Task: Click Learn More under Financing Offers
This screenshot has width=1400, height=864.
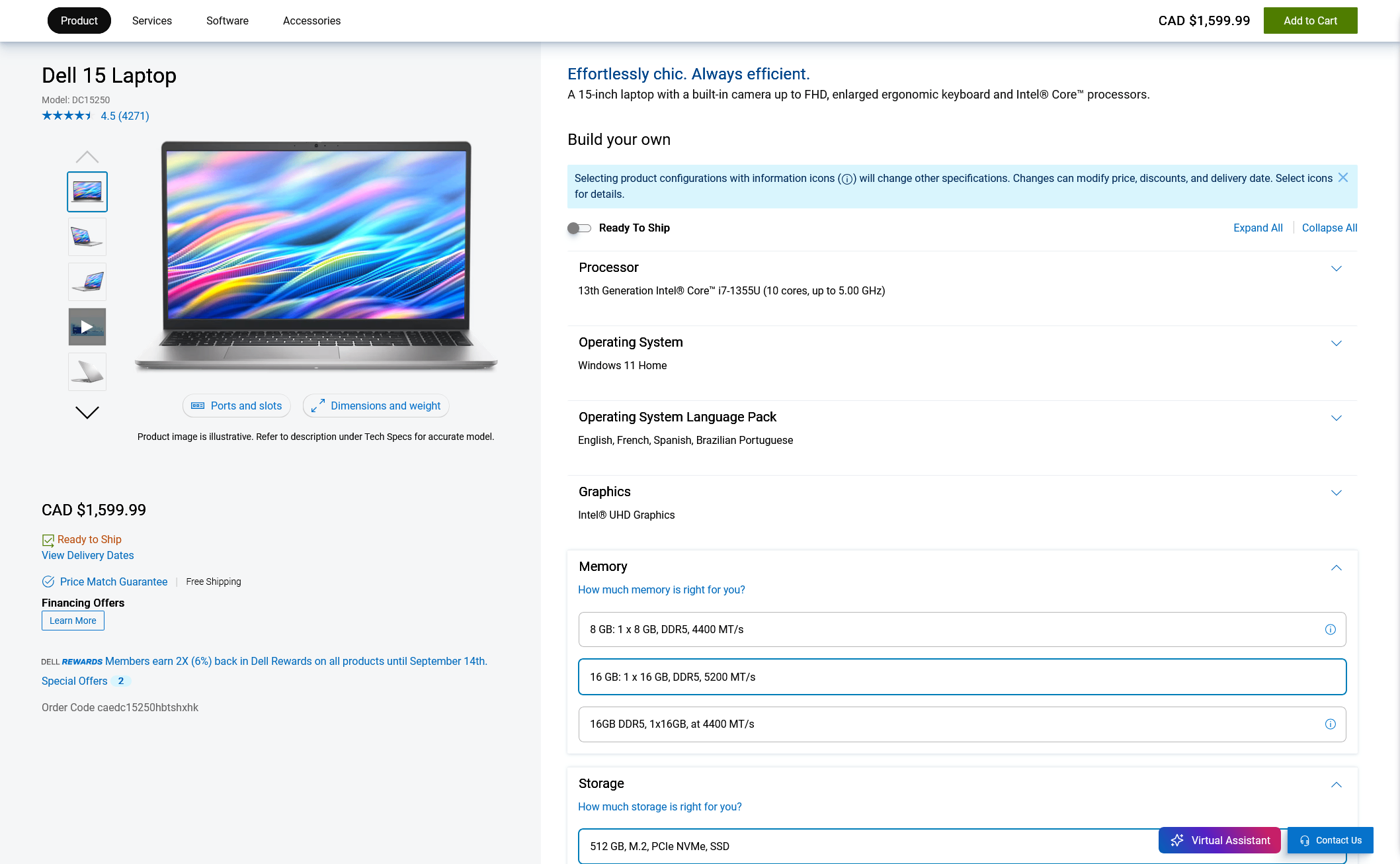Action: point(73,621)
